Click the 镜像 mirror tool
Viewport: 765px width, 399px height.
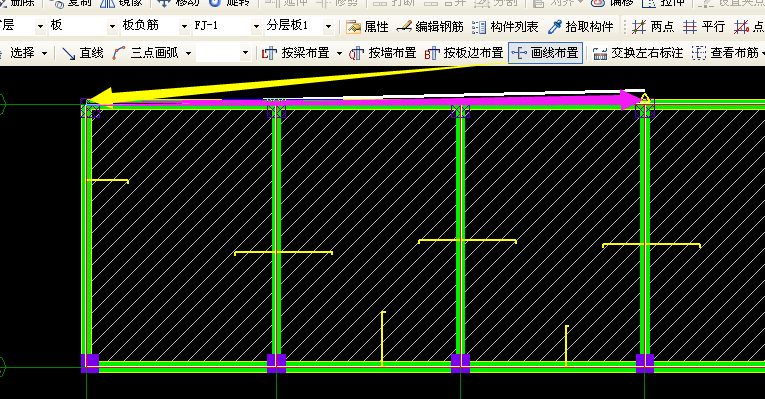pos(121,3)
